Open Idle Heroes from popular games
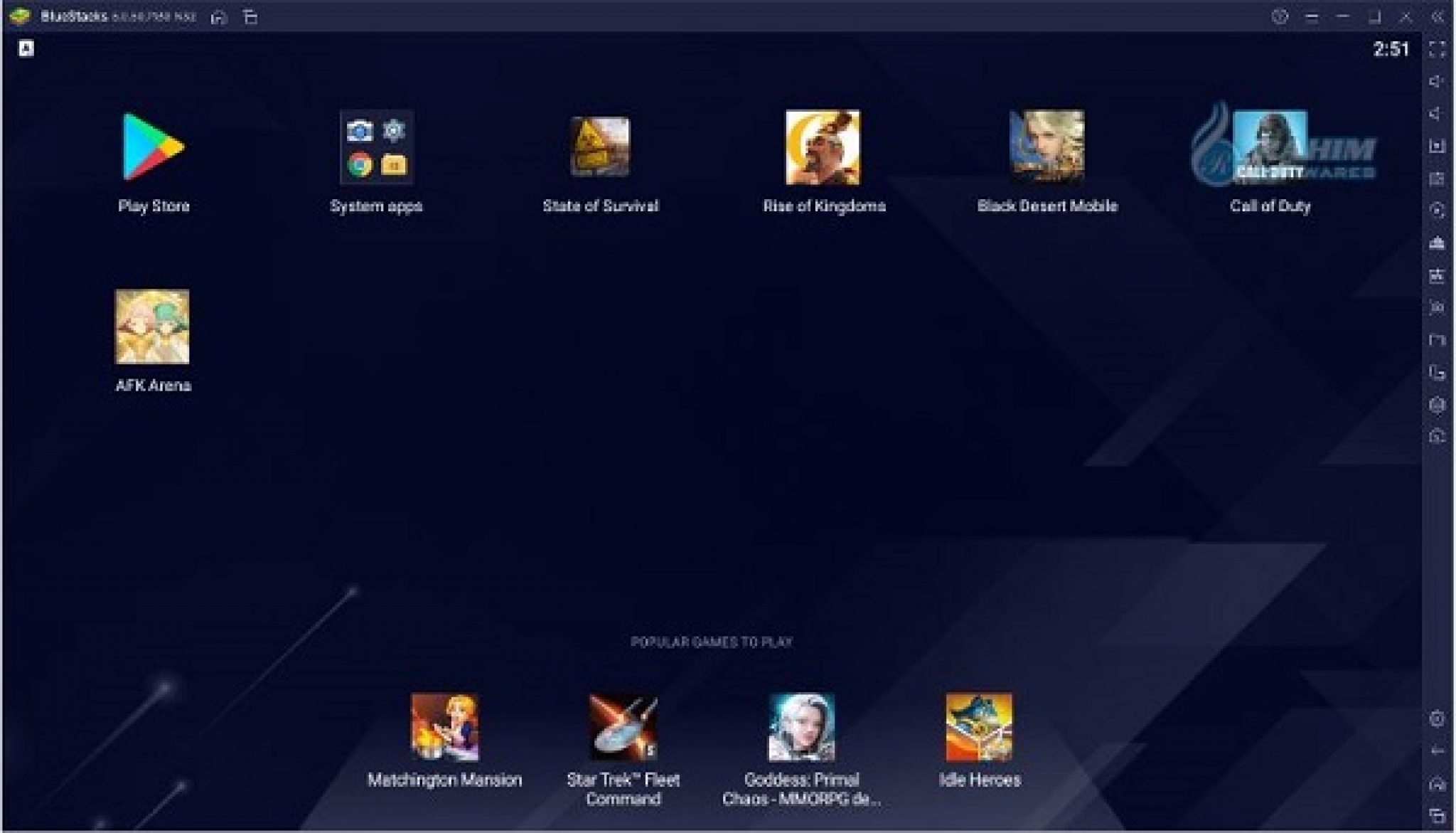The width and height of the screenshot is (1456, 833). pos(979,727)
